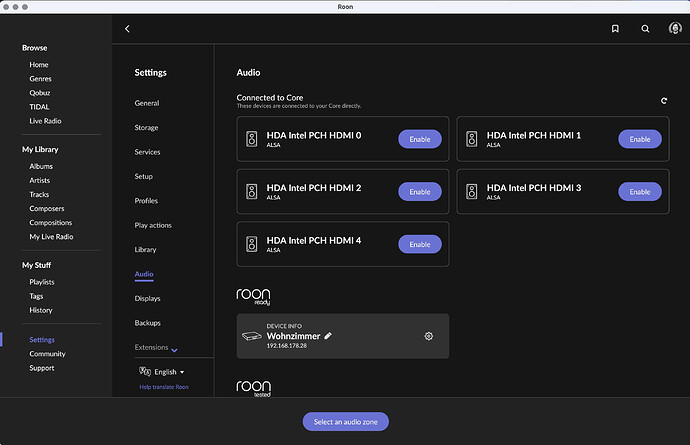
Task: Go back using the left arrow
Action: click(x=127, y=29)
